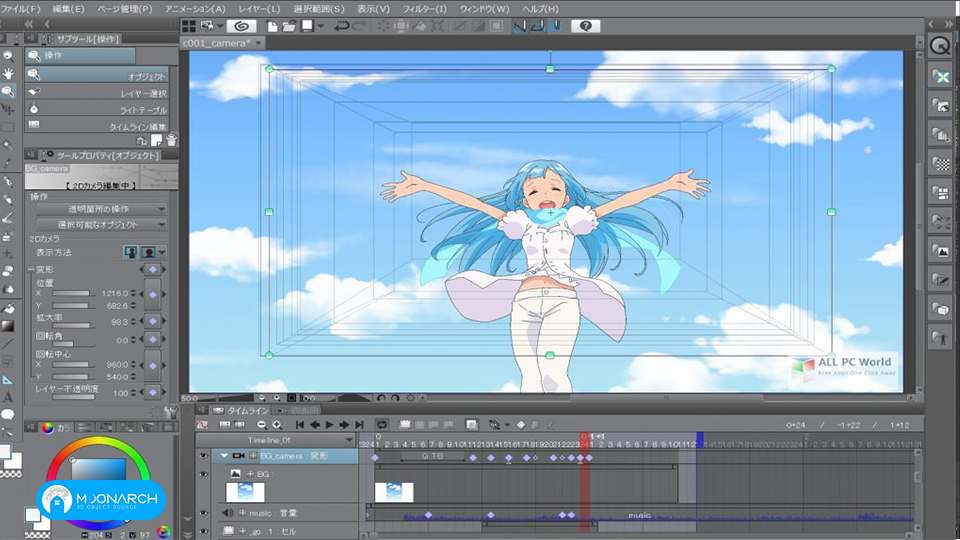Open help with the question mark icon
The width and height of the screenshot is (960, 540).
[585, 26]
